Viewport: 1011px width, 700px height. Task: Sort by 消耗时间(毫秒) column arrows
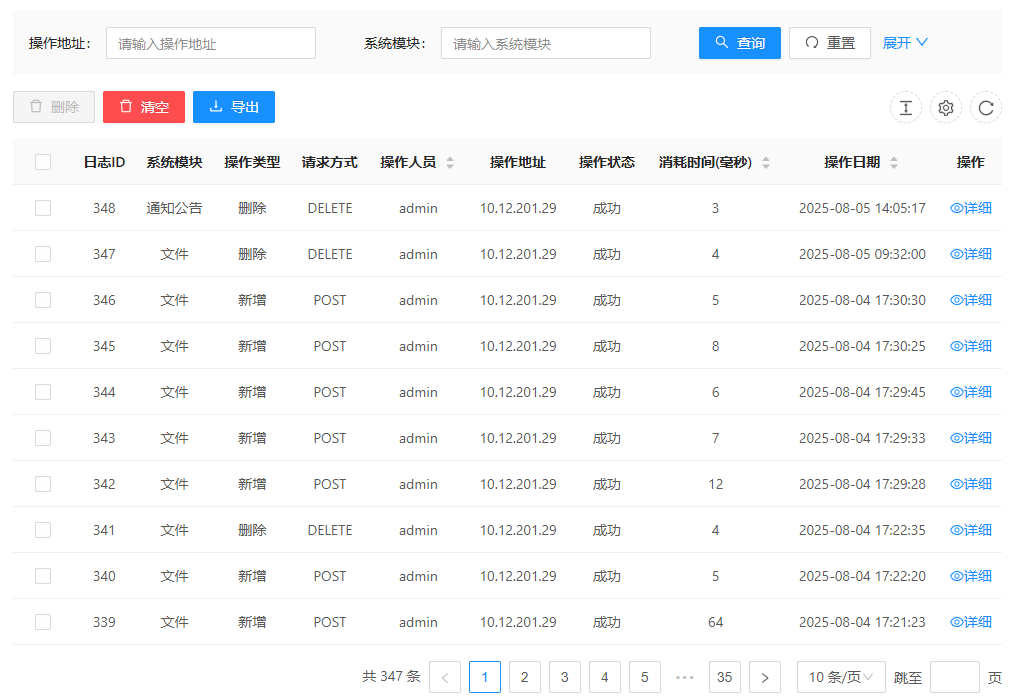coord(766,163)
